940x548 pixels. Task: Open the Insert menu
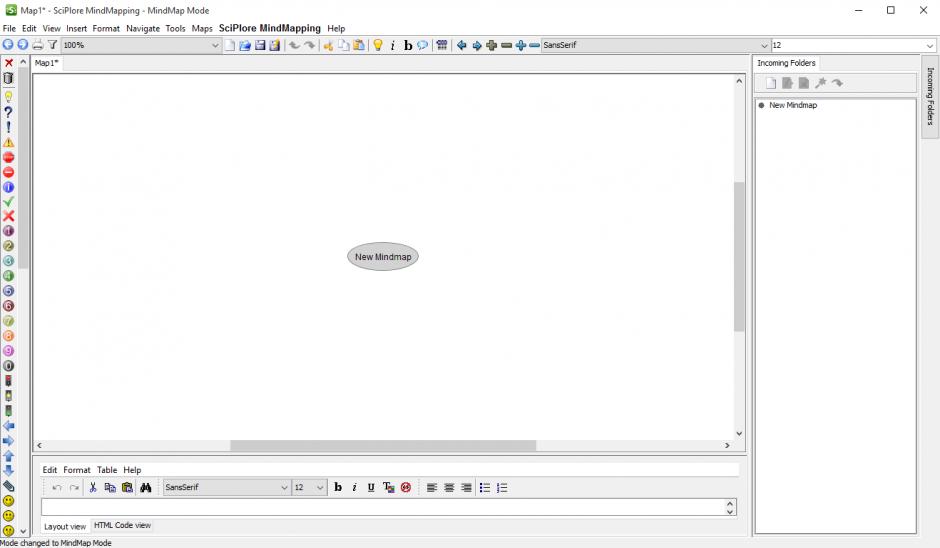coord(76,28)
